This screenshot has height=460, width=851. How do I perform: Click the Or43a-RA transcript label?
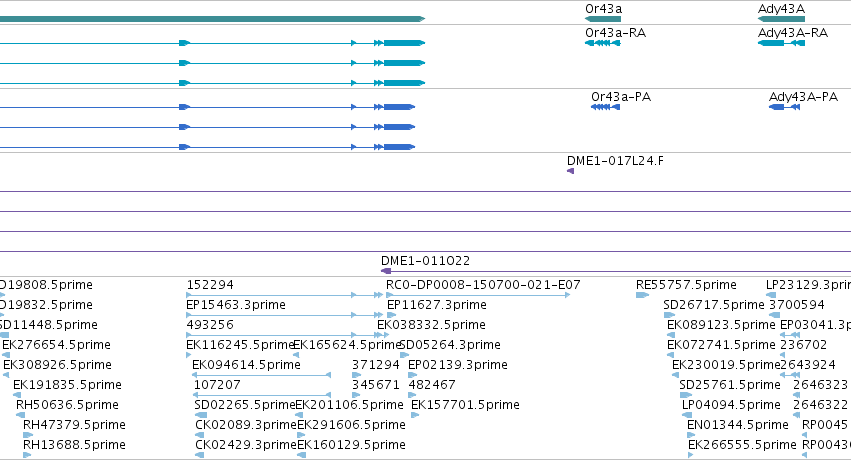(615, 33)
